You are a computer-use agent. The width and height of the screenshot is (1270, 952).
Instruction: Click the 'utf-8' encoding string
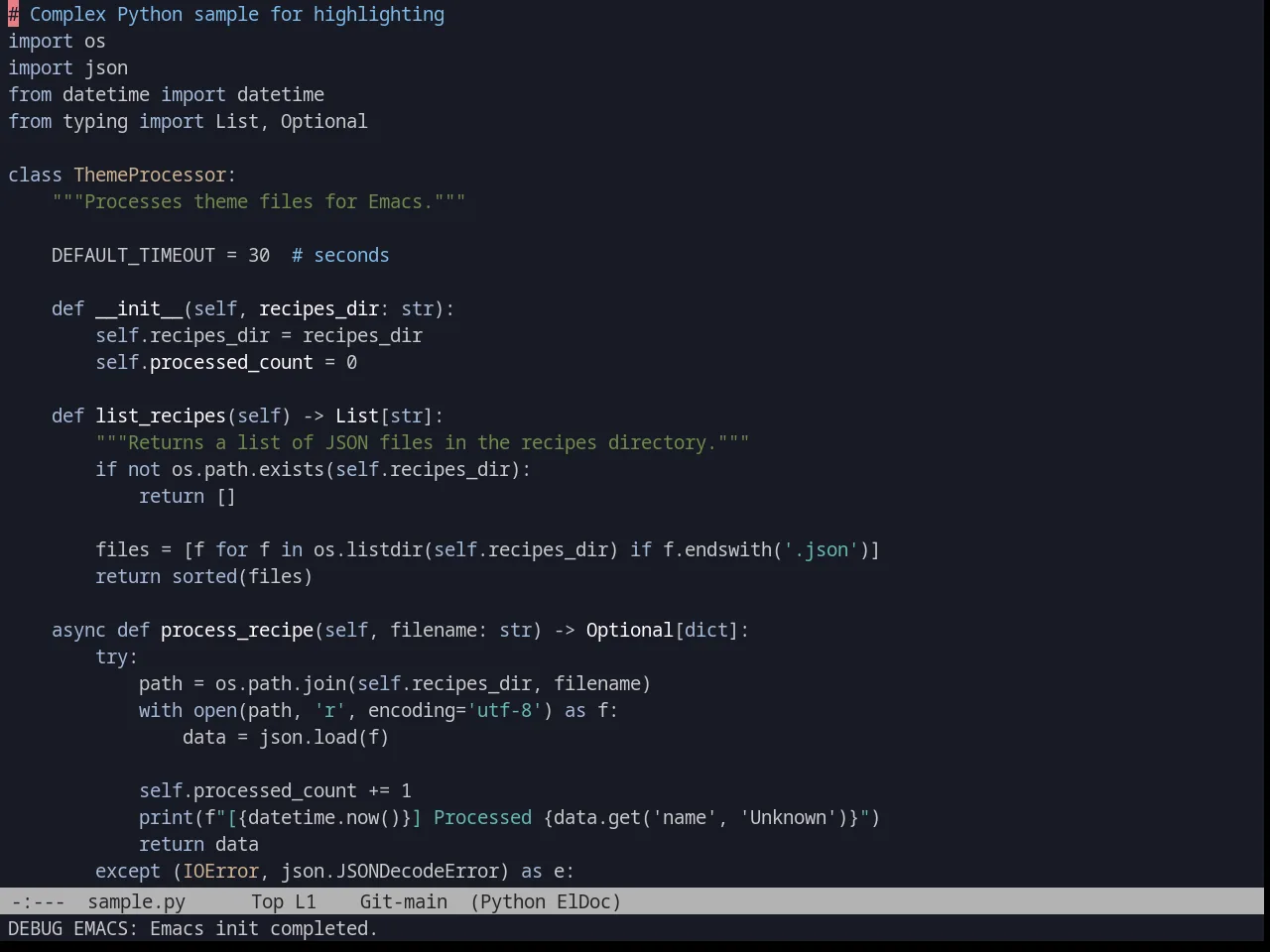[x=504, y=710]
